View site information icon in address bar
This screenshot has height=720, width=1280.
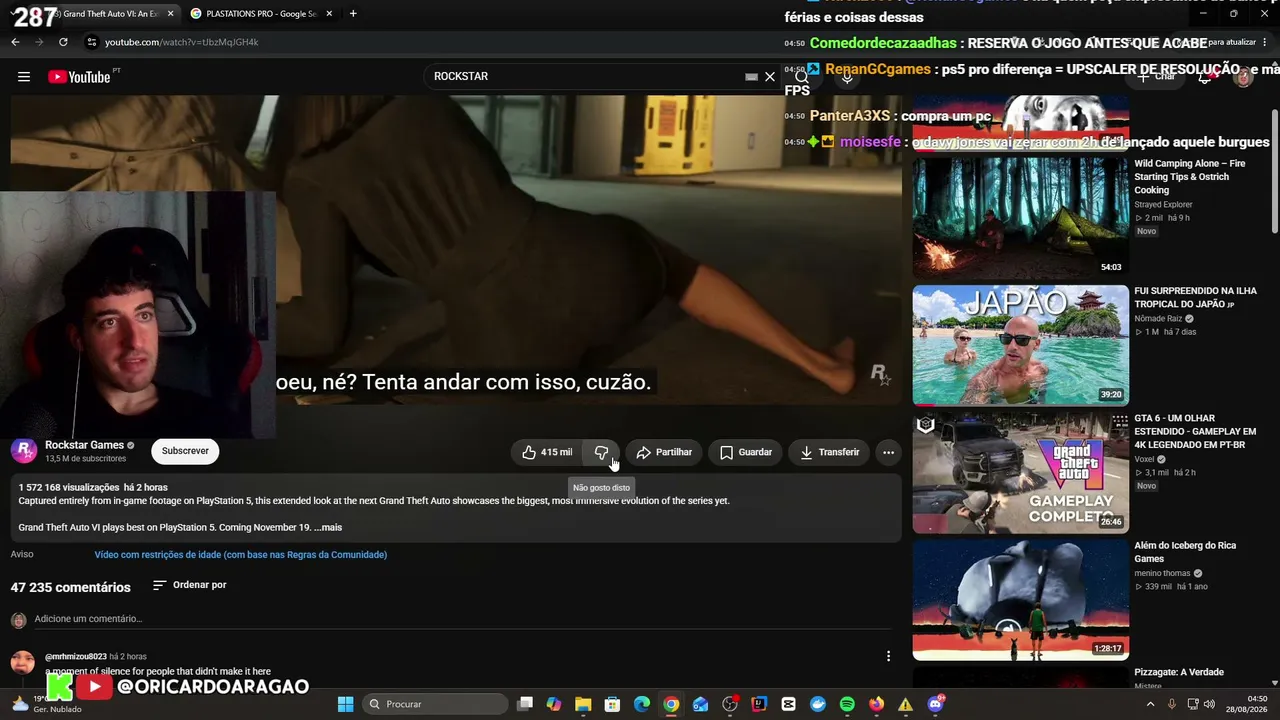point(92,42)
